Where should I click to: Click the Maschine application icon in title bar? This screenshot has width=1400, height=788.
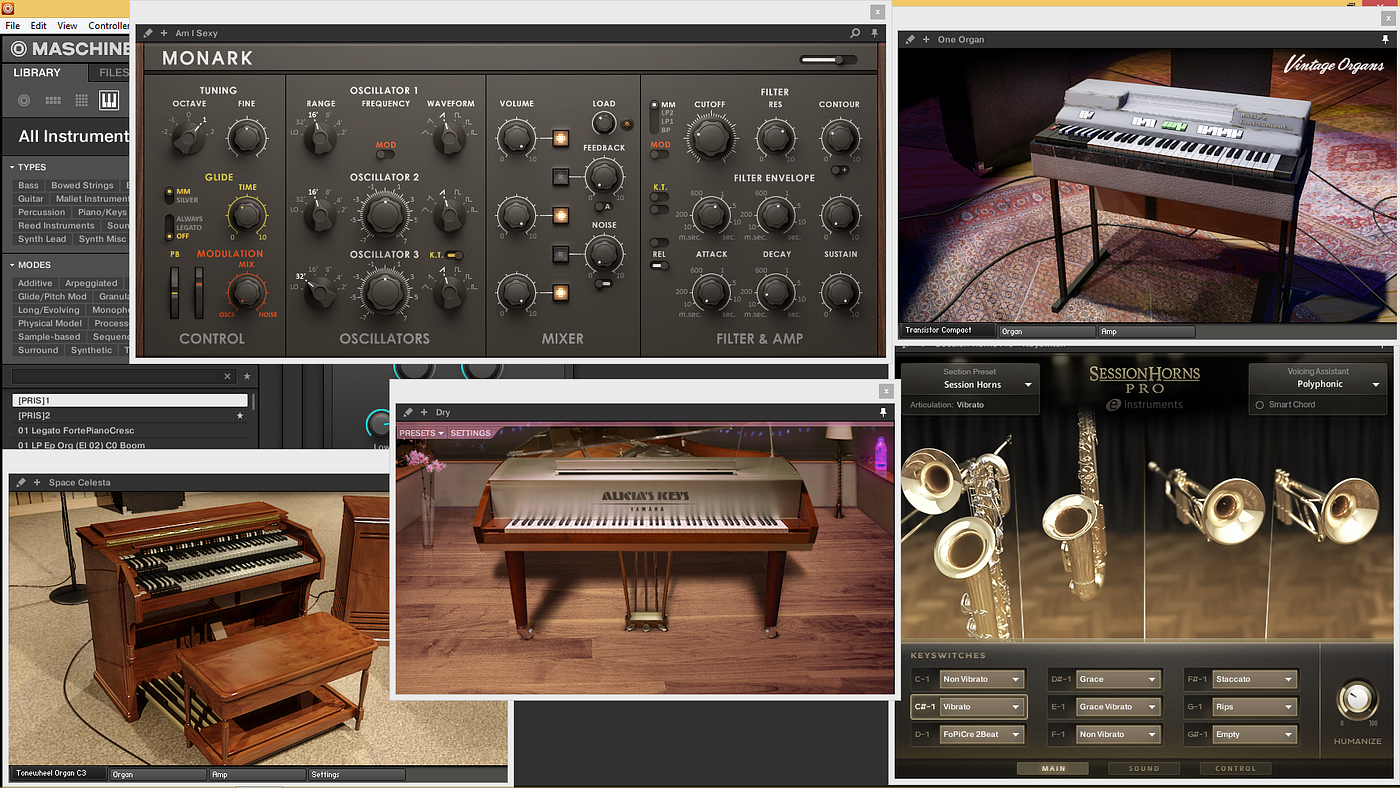pos(9,8)
